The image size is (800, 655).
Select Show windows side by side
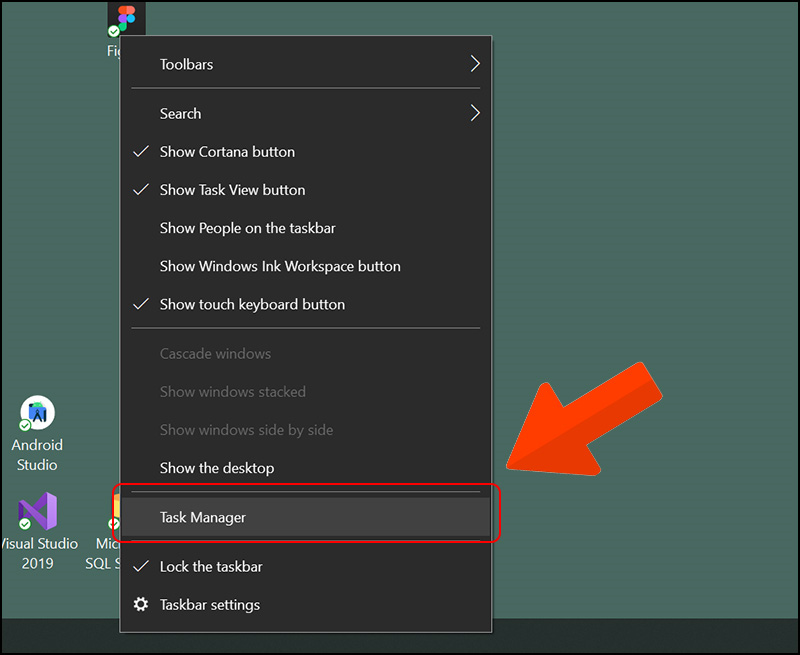246,430
